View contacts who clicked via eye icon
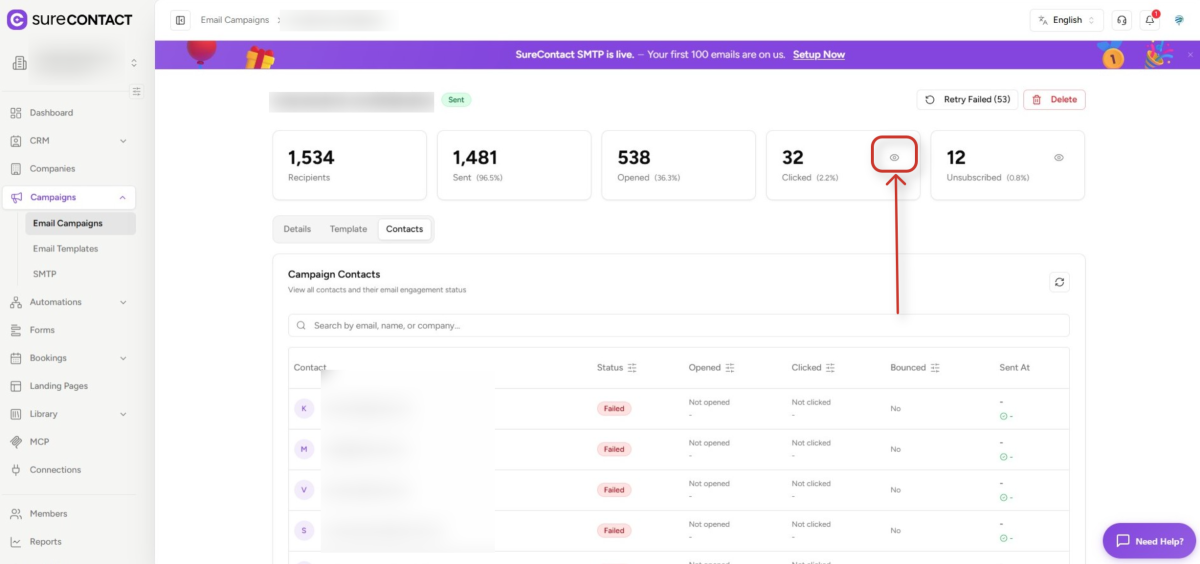 point(895,157)
